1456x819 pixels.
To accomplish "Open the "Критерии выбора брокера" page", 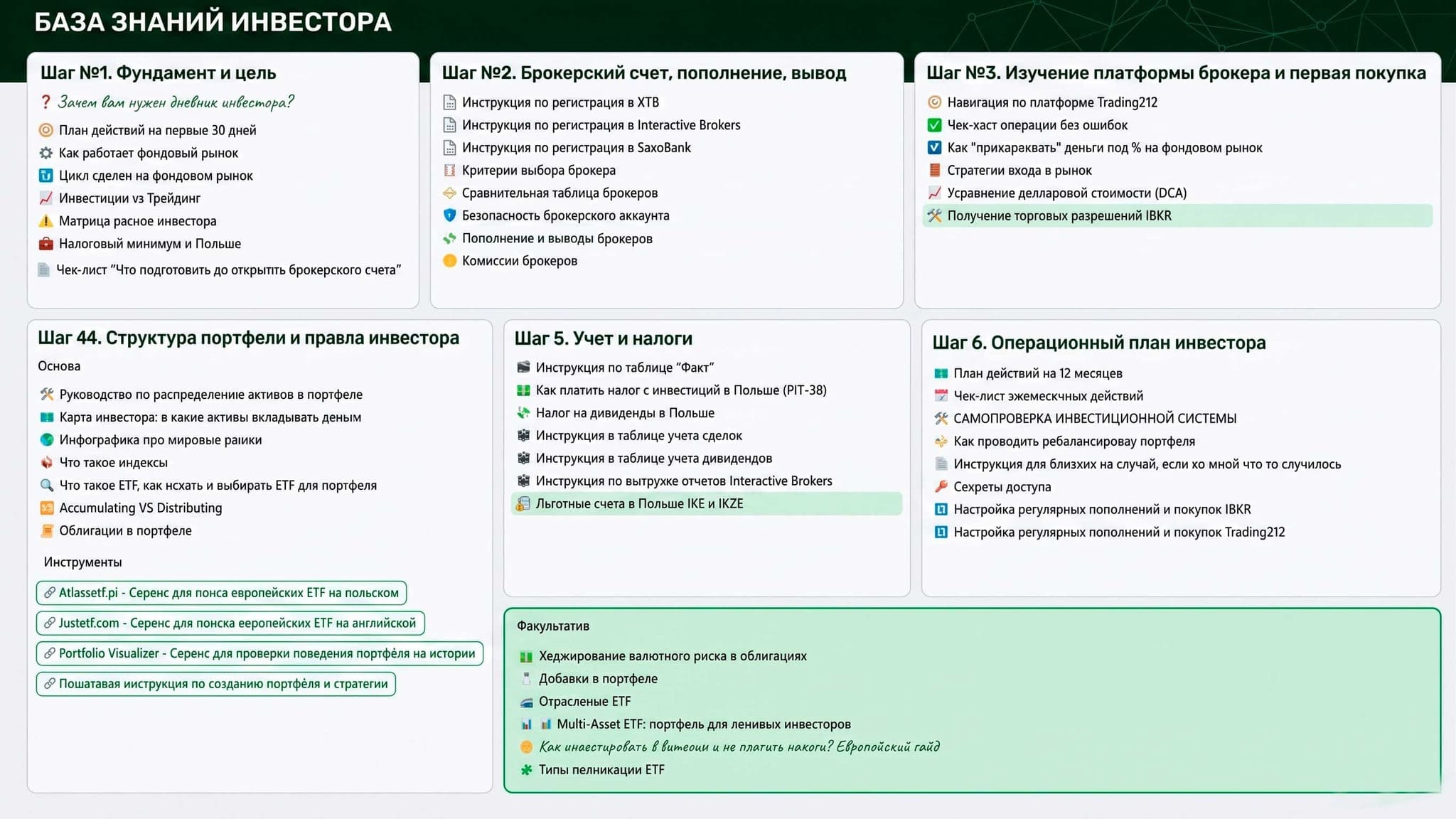I will coord(539,171).
